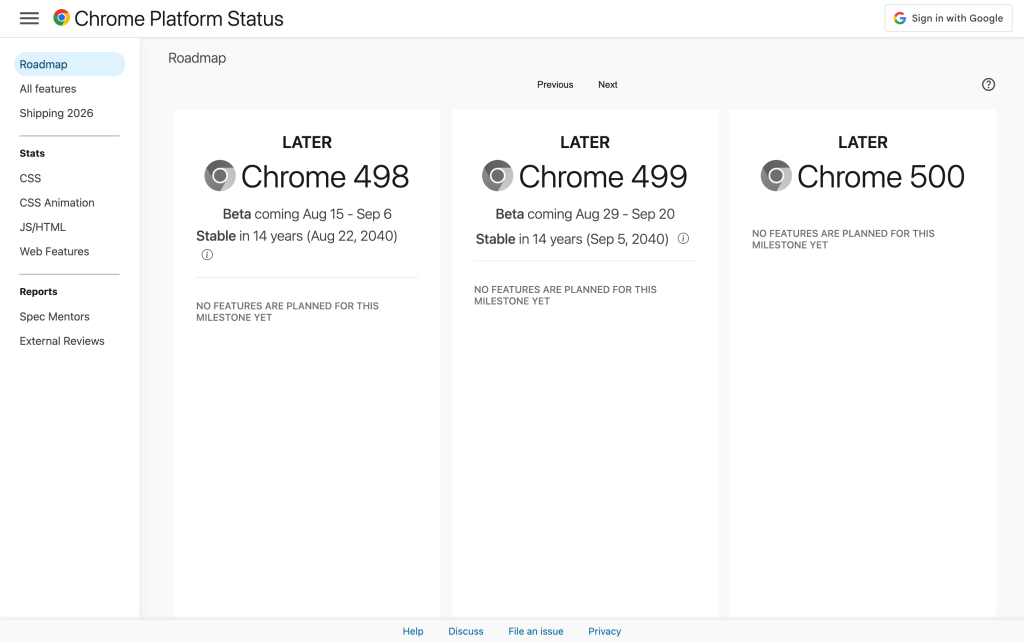Image resolution: width=1024 pixels, height=642 pixels.
Task: Click the info icon under Chrome 498 stable date
Action: 207,255
